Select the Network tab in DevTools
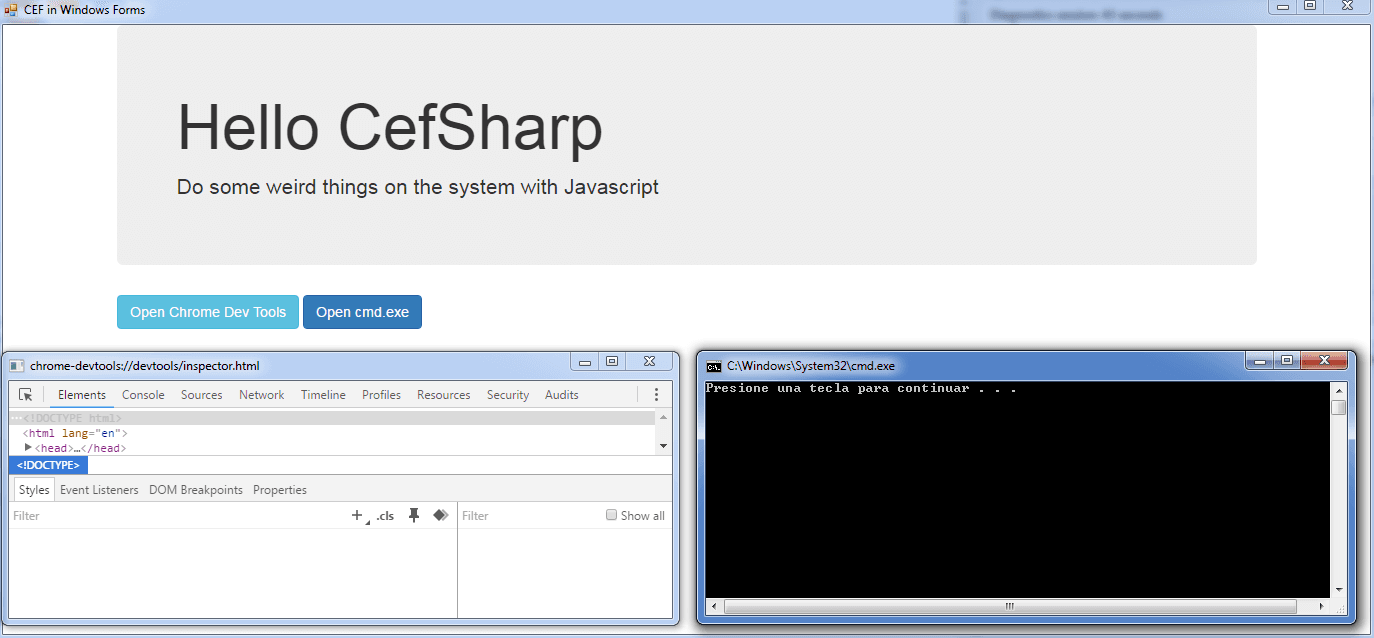 261,394
